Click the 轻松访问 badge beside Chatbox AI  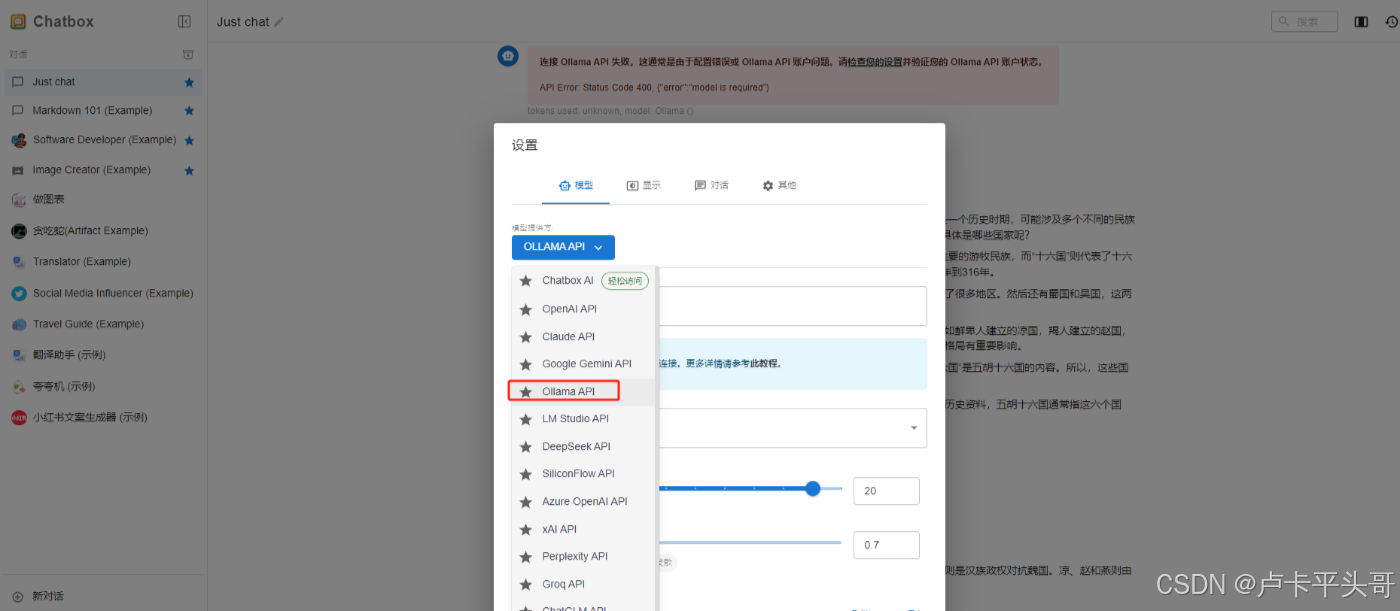[x=625, y=281]
